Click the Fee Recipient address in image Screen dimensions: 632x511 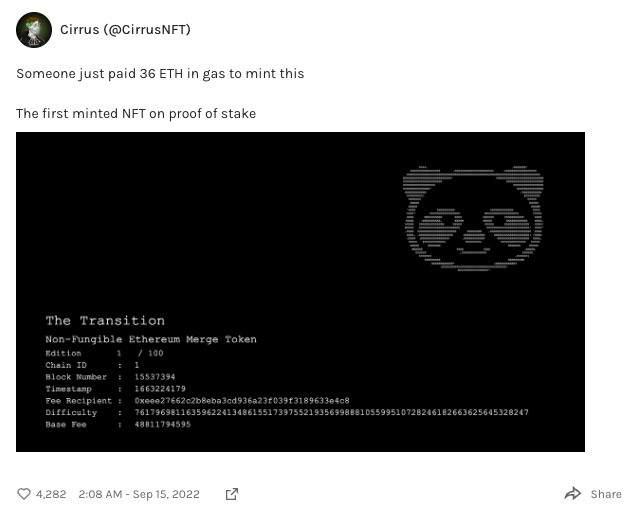pos(242,401)
